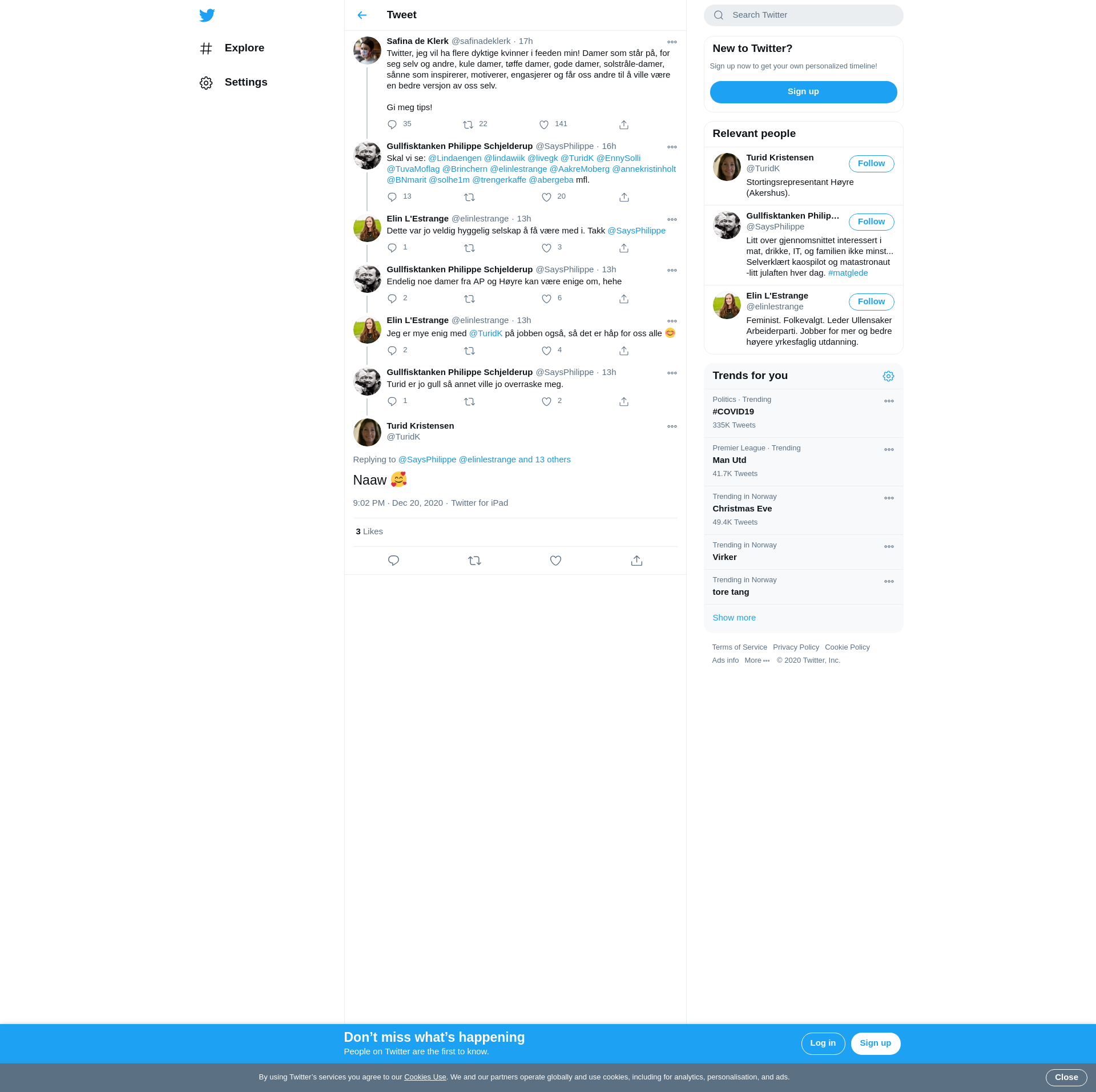1096x1092 pixels.
Task: Like the 'Dette var jo veldig hyggelig' tweet
Action: 546,248
